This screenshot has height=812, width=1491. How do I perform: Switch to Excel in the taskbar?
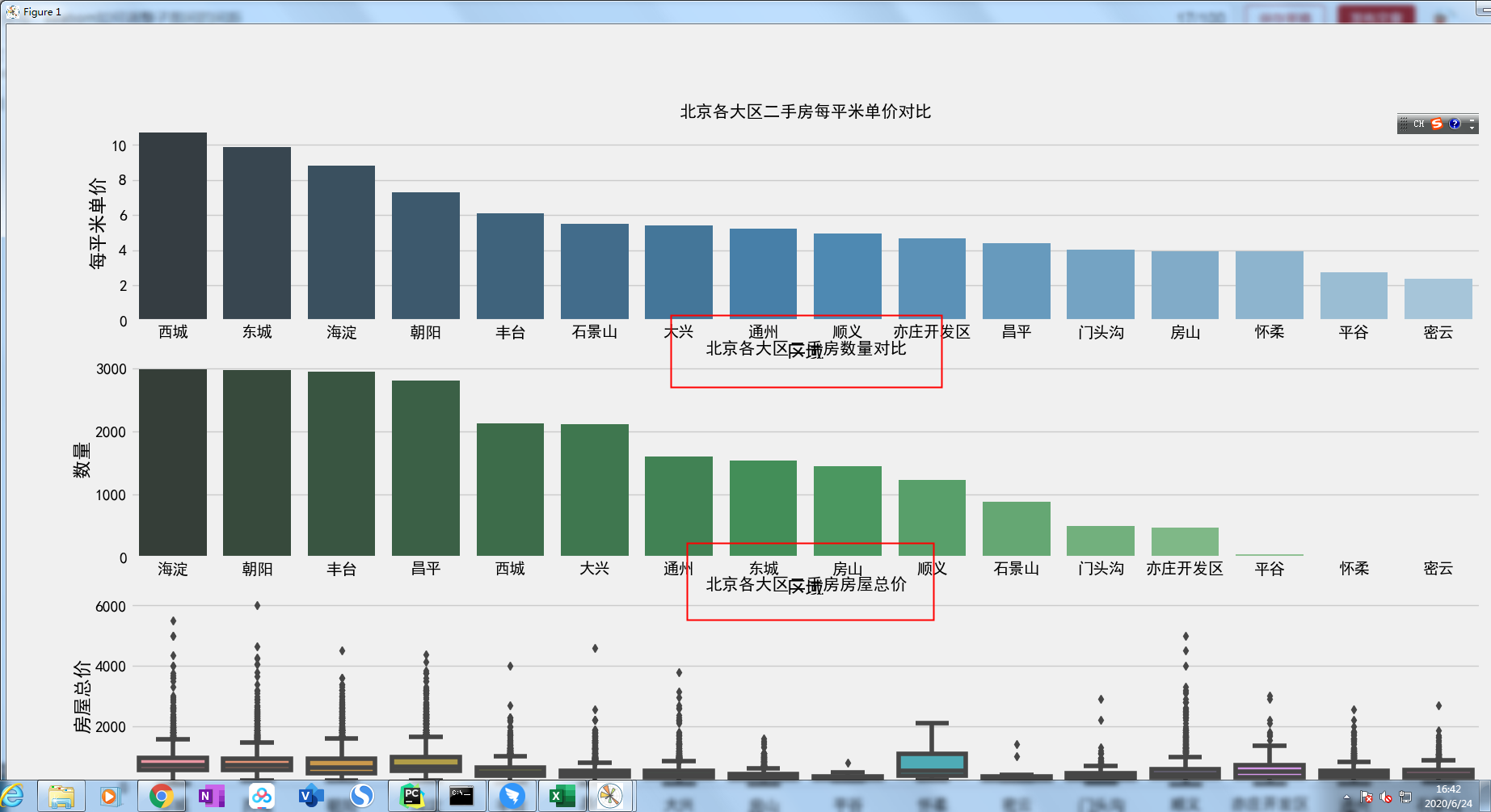point(561,797)
